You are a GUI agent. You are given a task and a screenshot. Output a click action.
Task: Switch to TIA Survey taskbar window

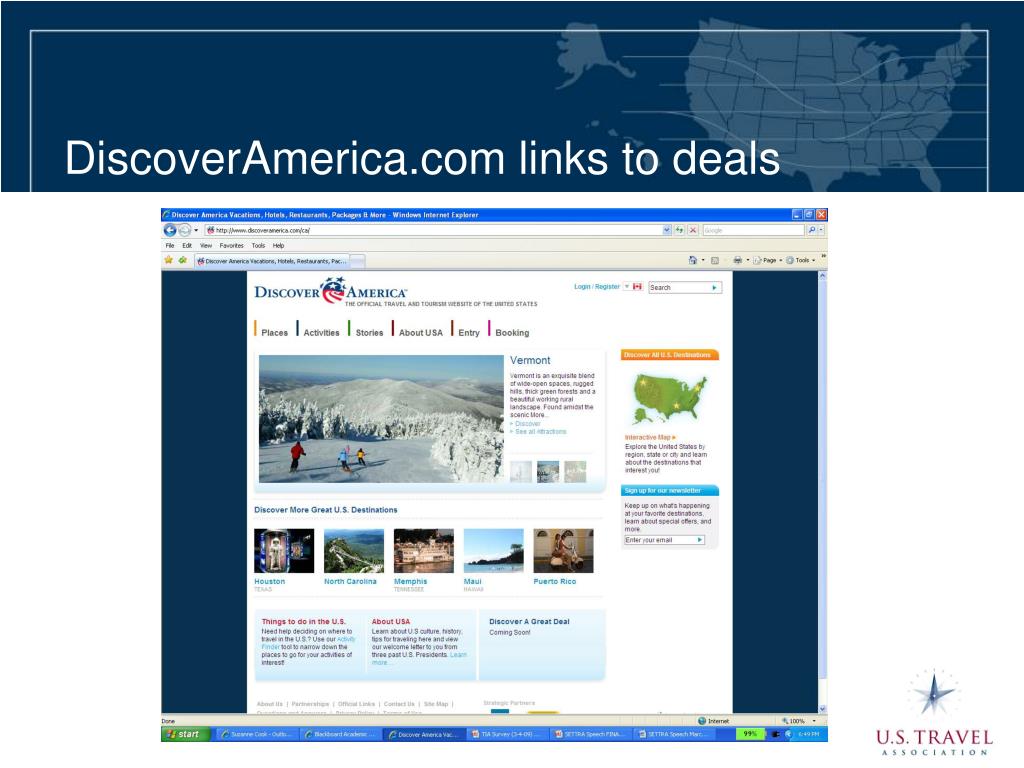[x=507, y=734]
